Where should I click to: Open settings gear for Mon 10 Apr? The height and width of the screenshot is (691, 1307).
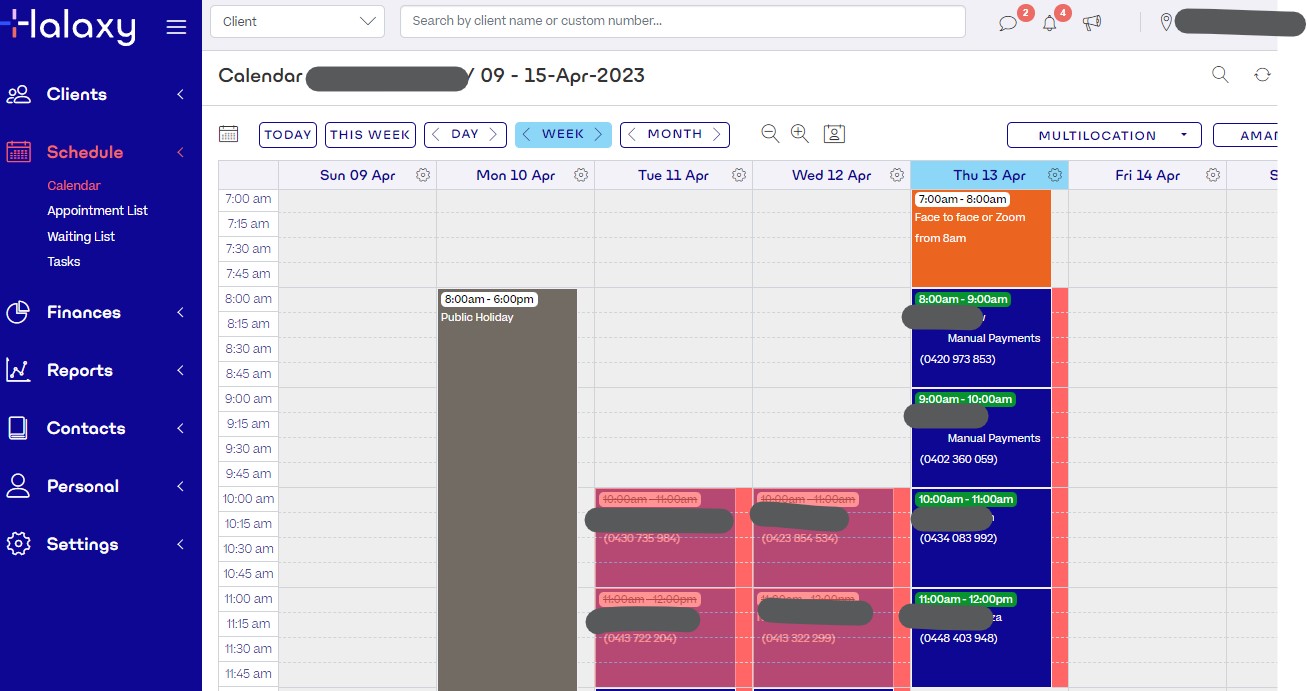point(581,175)
